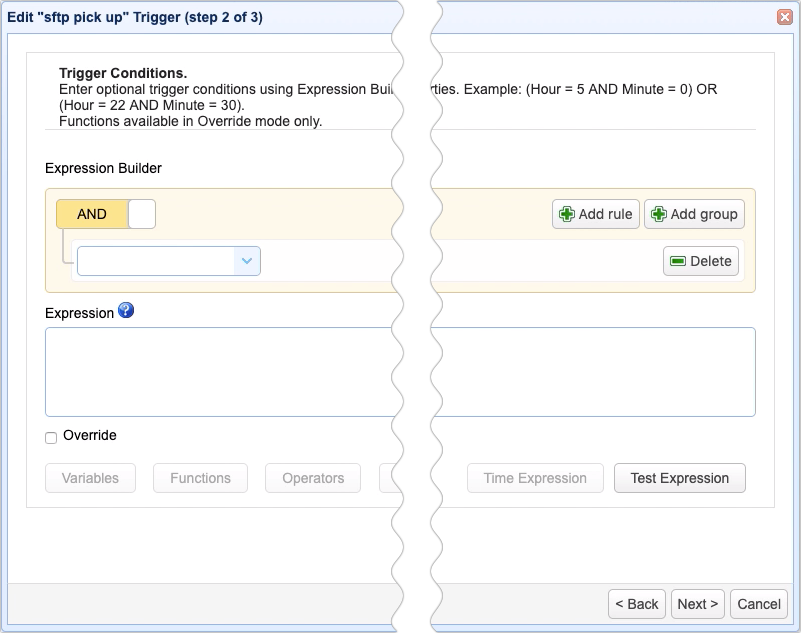This screenshot has width=801, height=633.
Task: Open the empty rule condition dropdown
Action: point(160,260)
